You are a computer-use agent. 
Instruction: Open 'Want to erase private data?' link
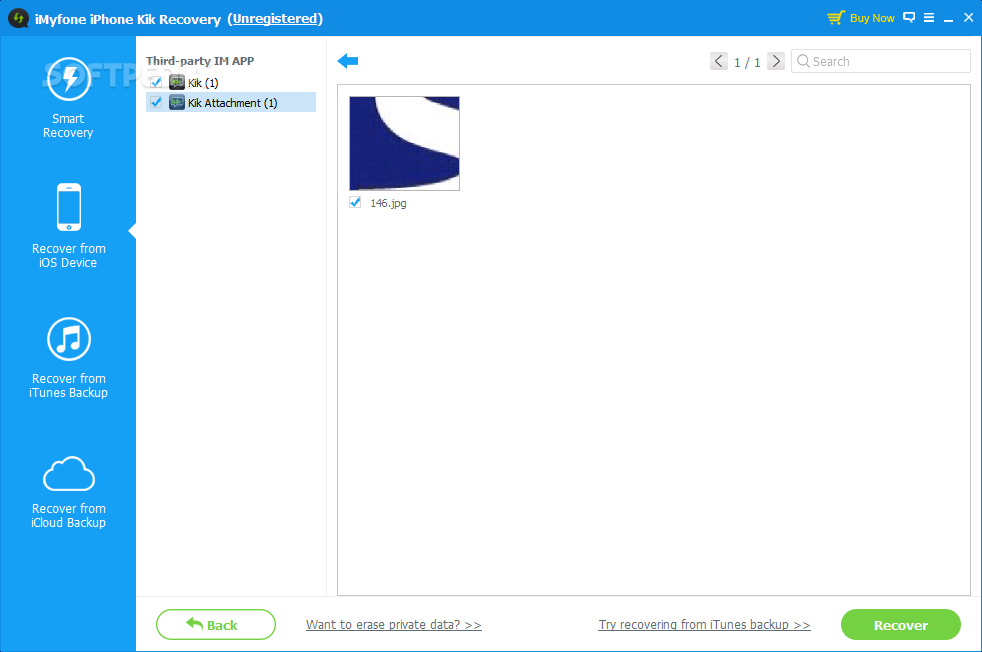393,624
